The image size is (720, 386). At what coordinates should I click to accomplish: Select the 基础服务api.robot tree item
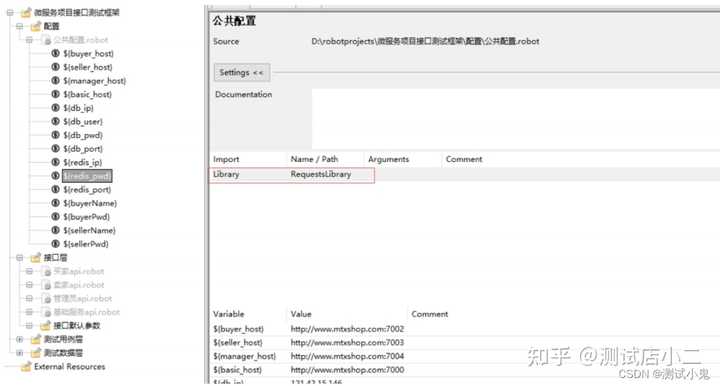(x=86, y=312)
